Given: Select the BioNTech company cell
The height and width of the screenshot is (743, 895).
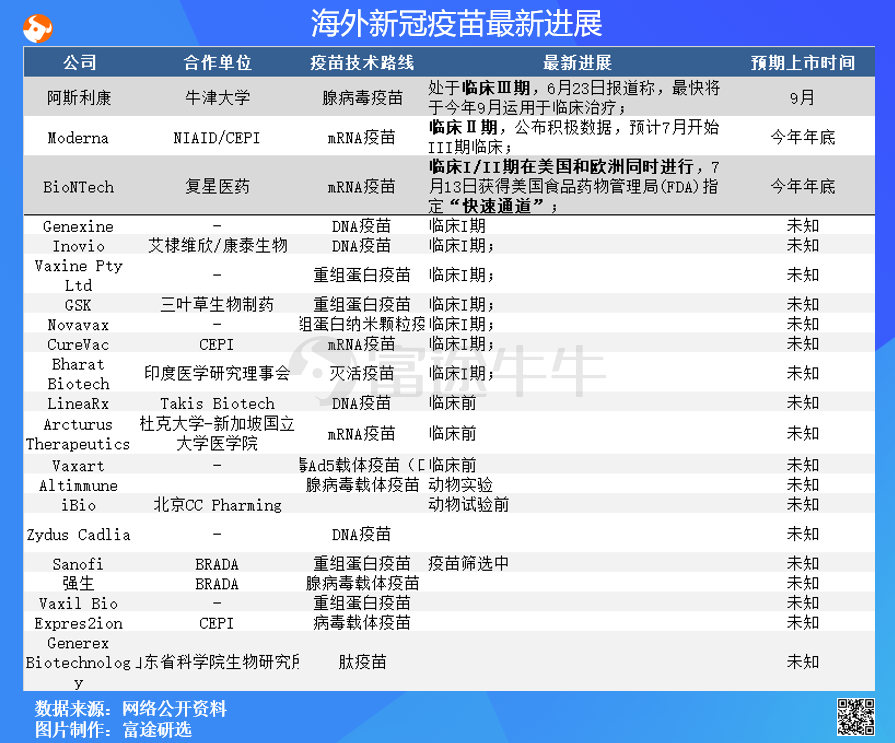Looking at the screenshot, I should (79, 187).
